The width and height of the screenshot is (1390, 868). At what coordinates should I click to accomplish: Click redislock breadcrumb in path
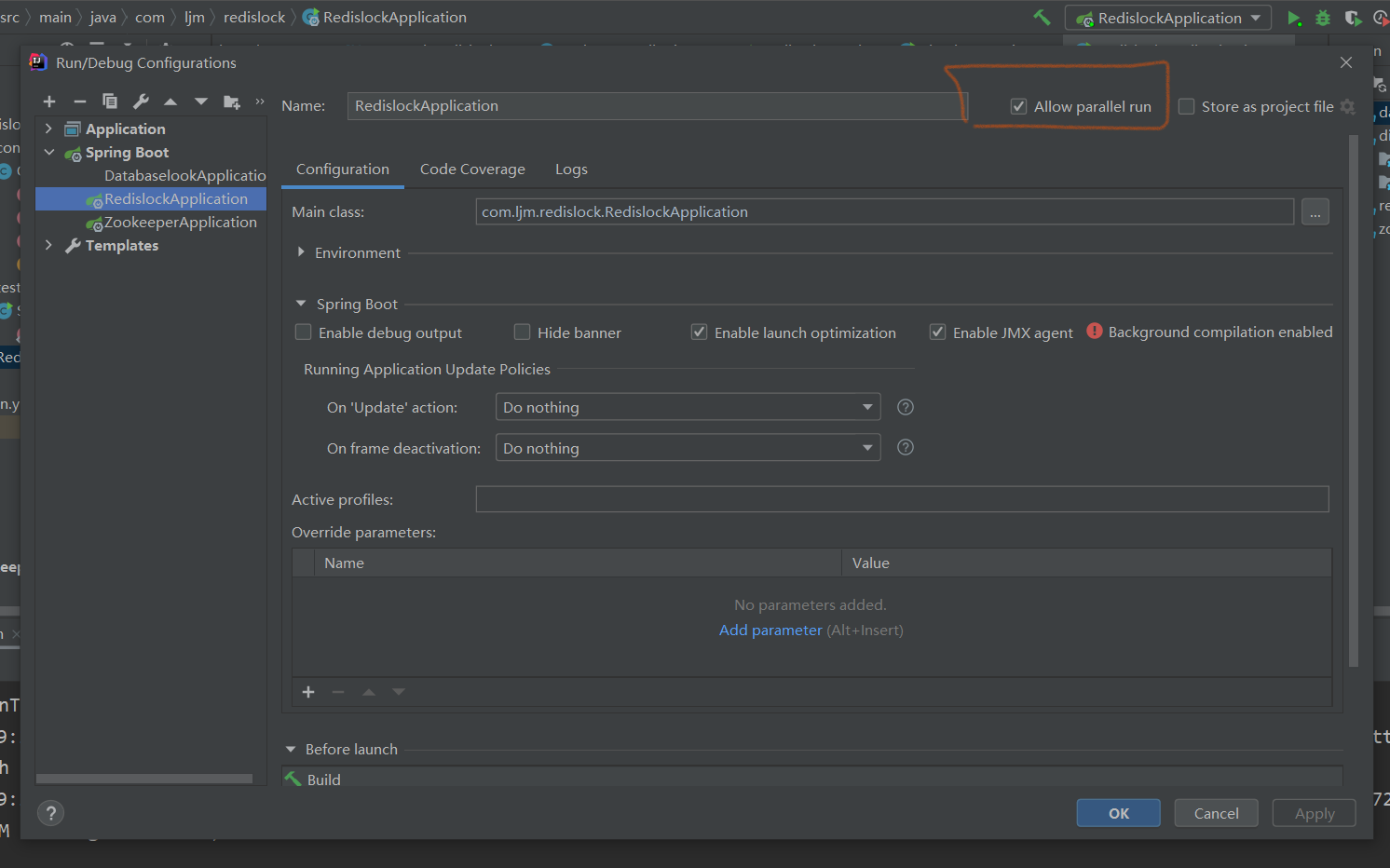click(x=254, y=17)
